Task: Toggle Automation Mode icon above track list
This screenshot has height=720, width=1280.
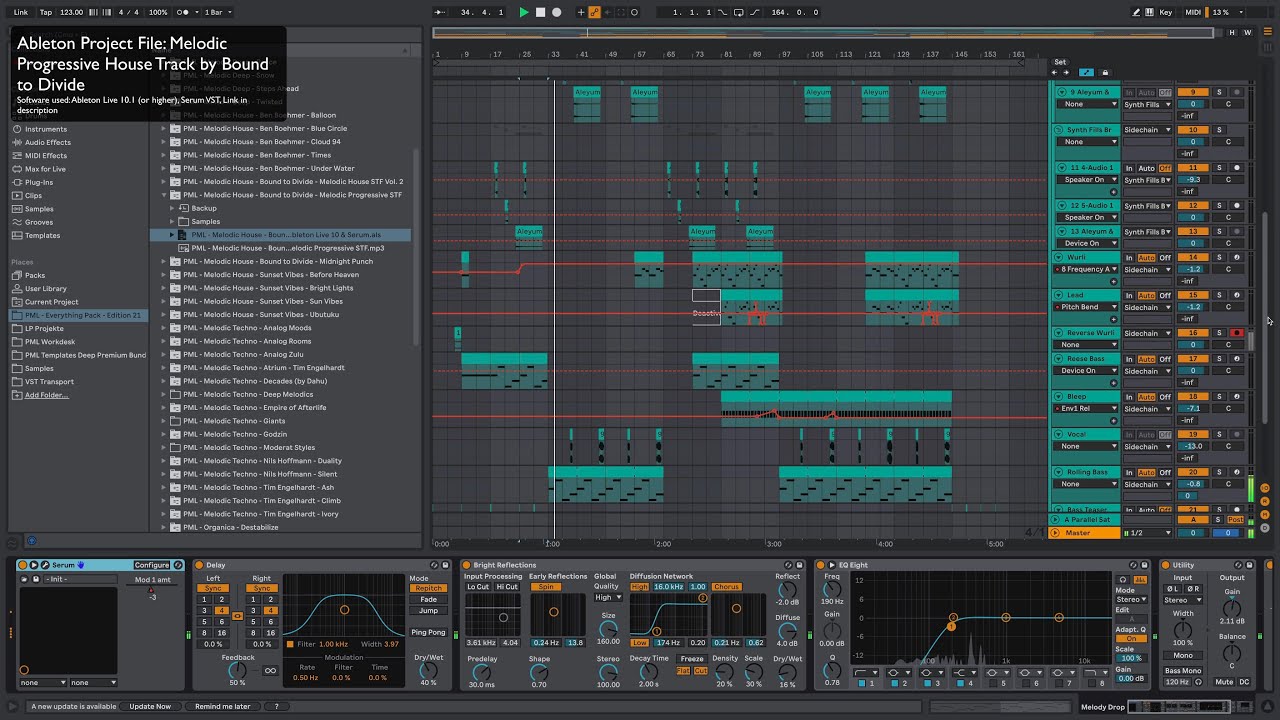Action: click(1087, 73)
